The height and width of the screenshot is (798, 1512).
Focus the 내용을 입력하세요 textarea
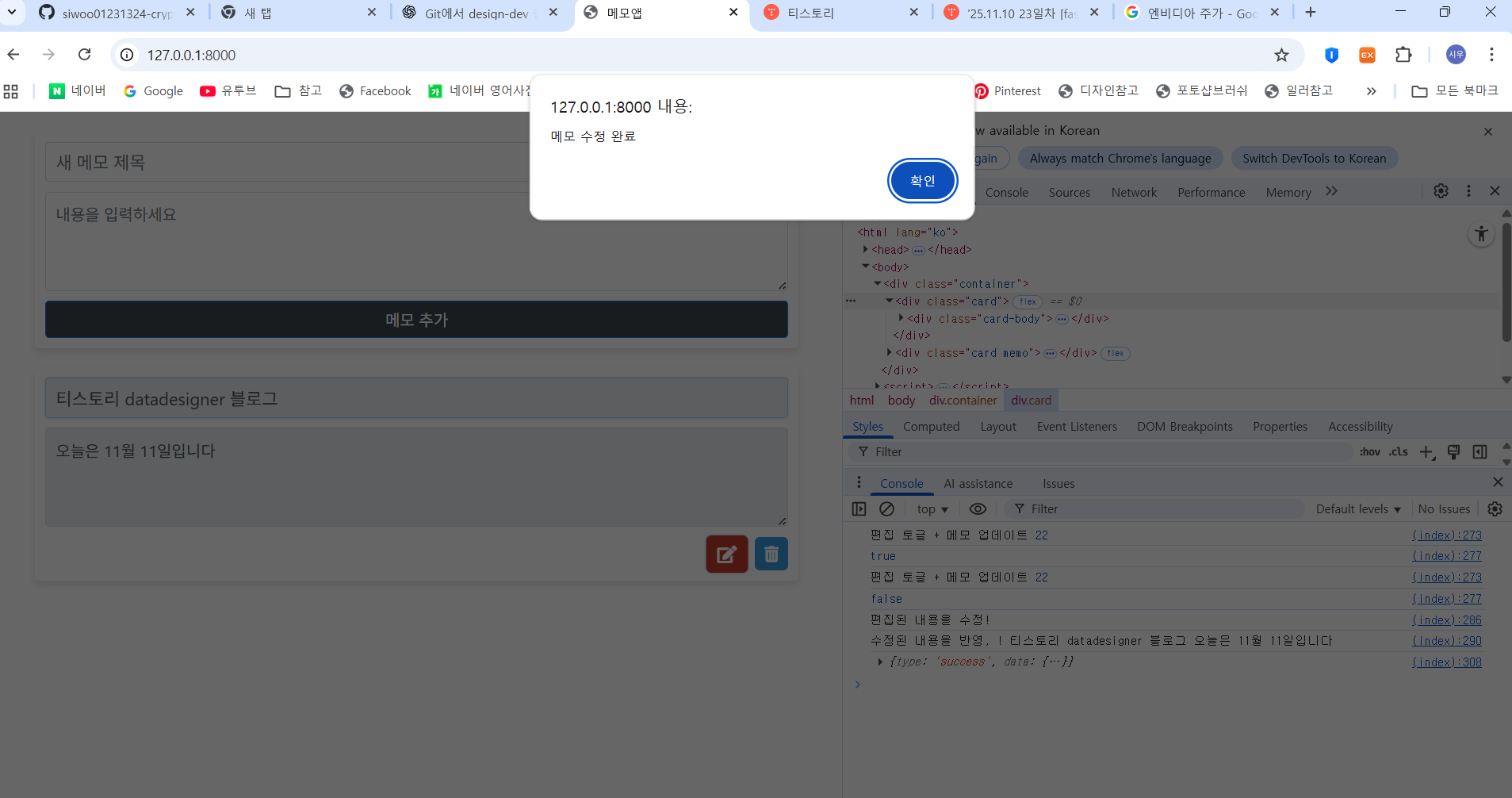416,242
